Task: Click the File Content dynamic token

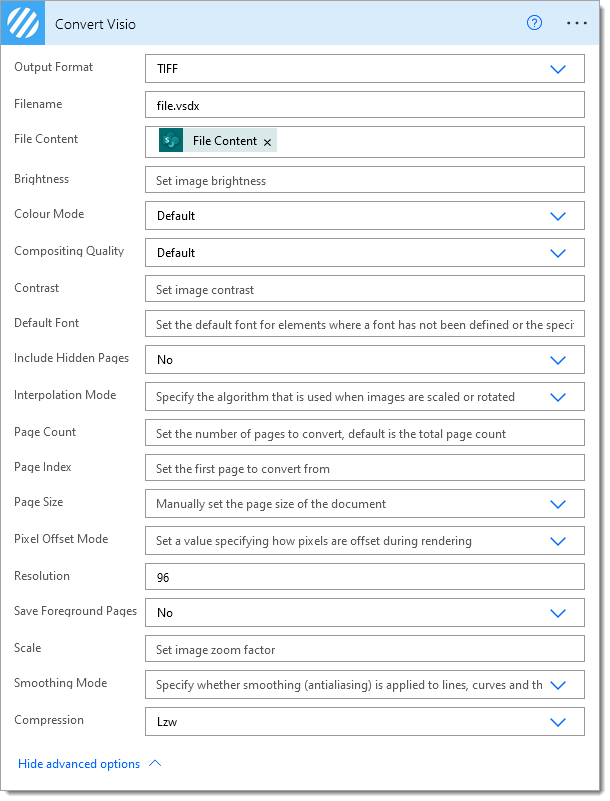Action: click(218, 140)
